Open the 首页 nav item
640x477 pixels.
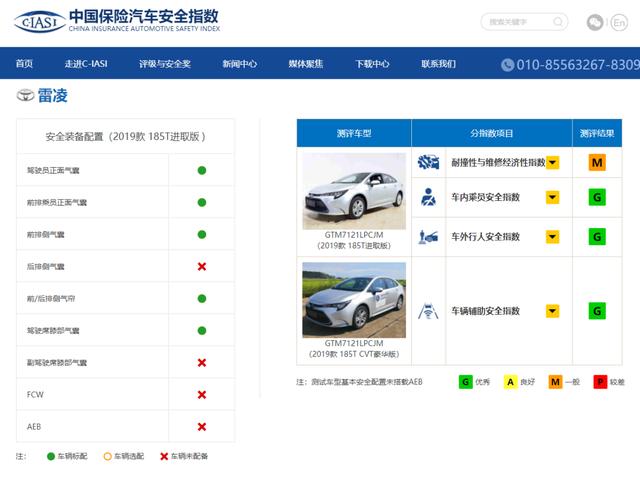tap(24, 64)
